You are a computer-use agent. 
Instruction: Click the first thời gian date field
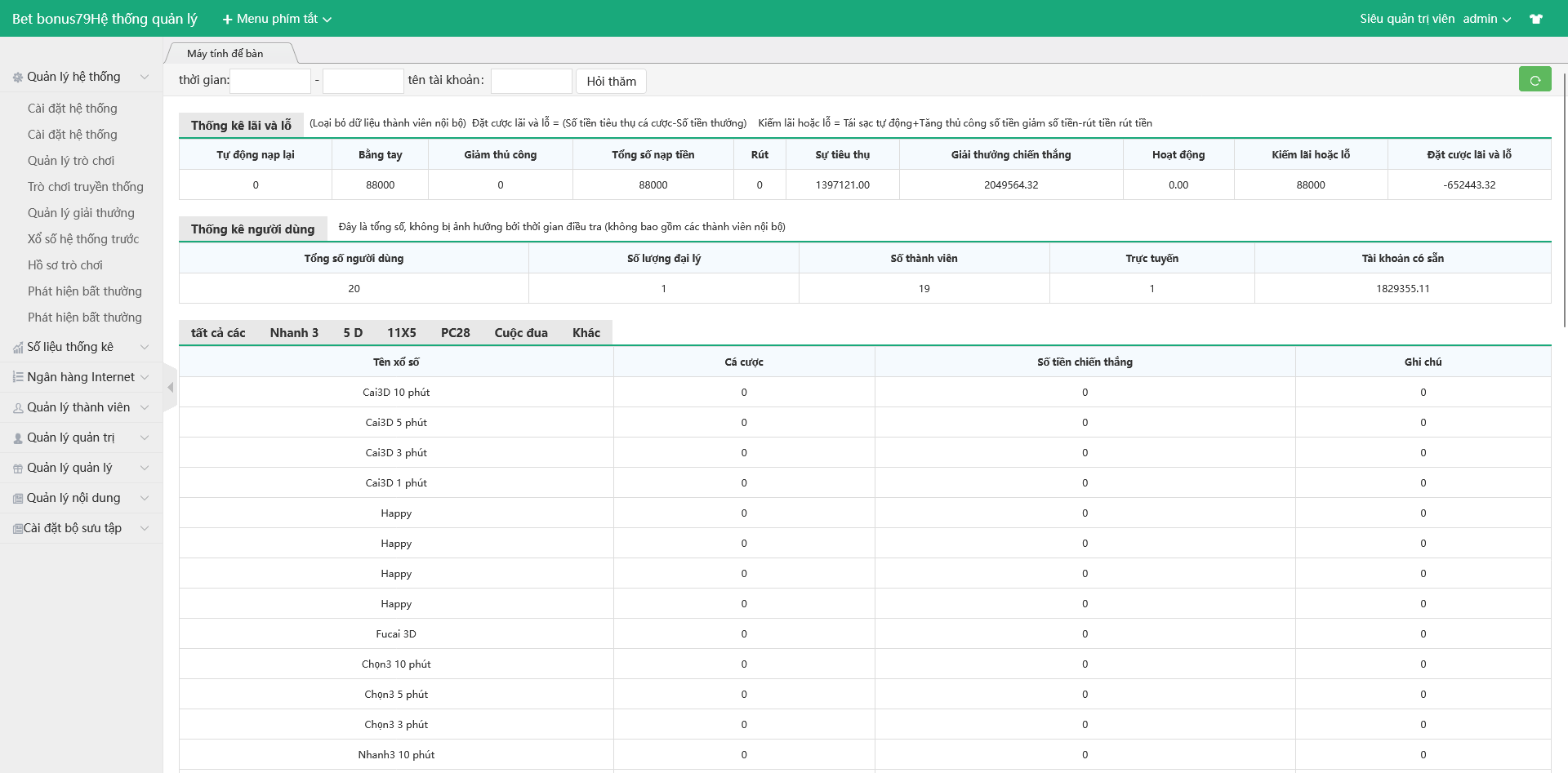(270, 81)
